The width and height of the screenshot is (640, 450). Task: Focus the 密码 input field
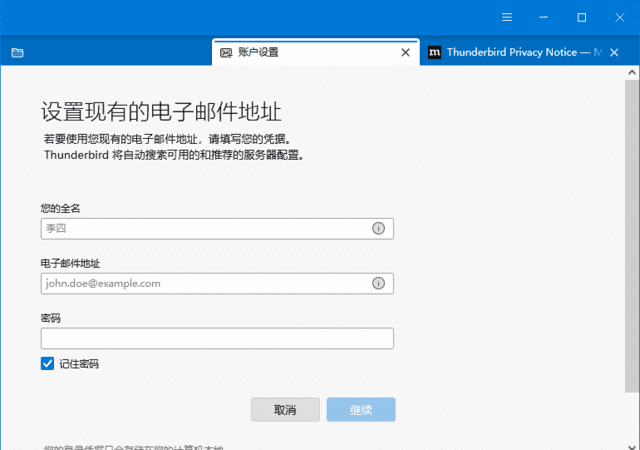217,338
